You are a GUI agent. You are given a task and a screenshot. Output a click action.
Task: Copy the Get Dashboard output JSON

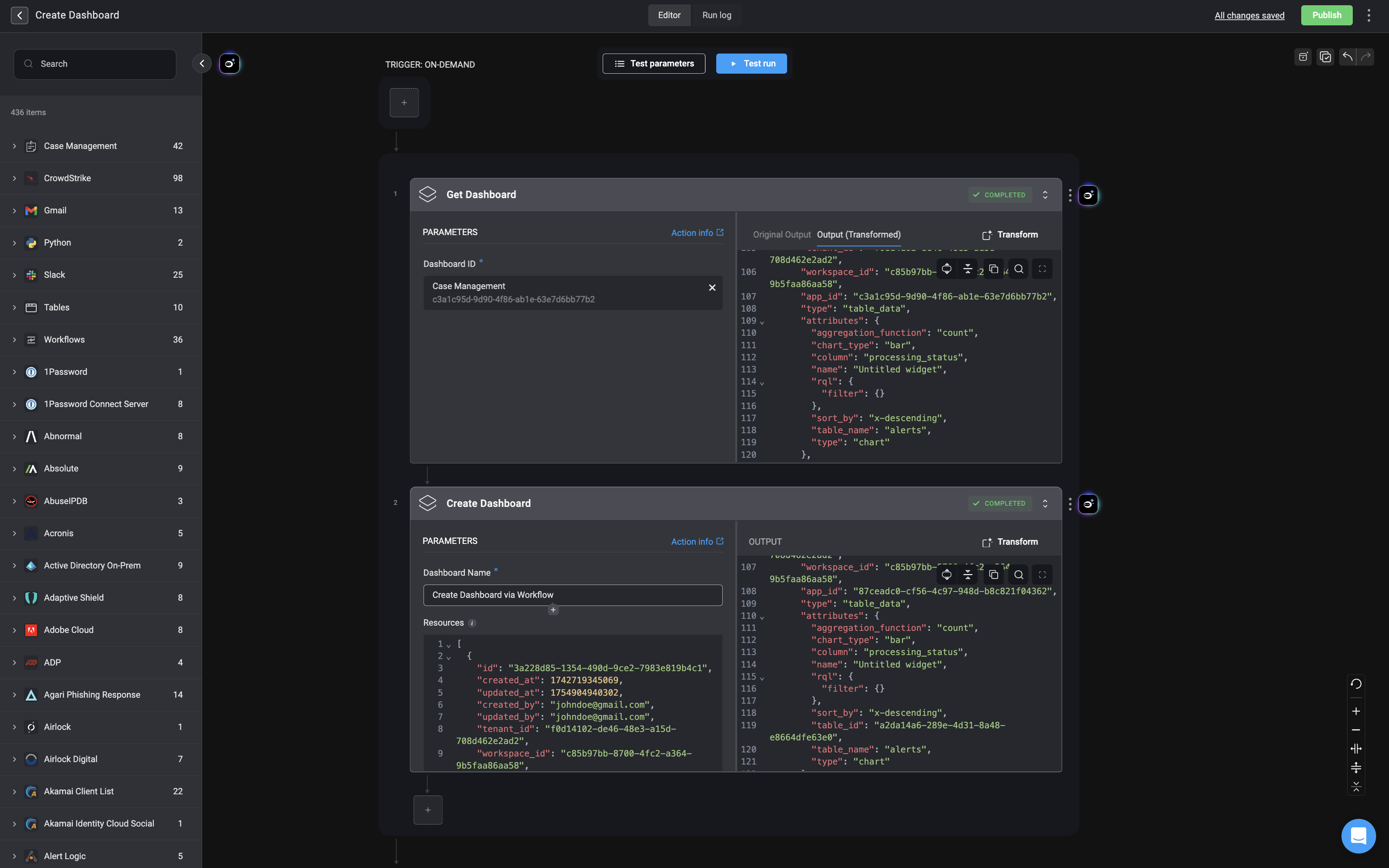tap(994, 269)
